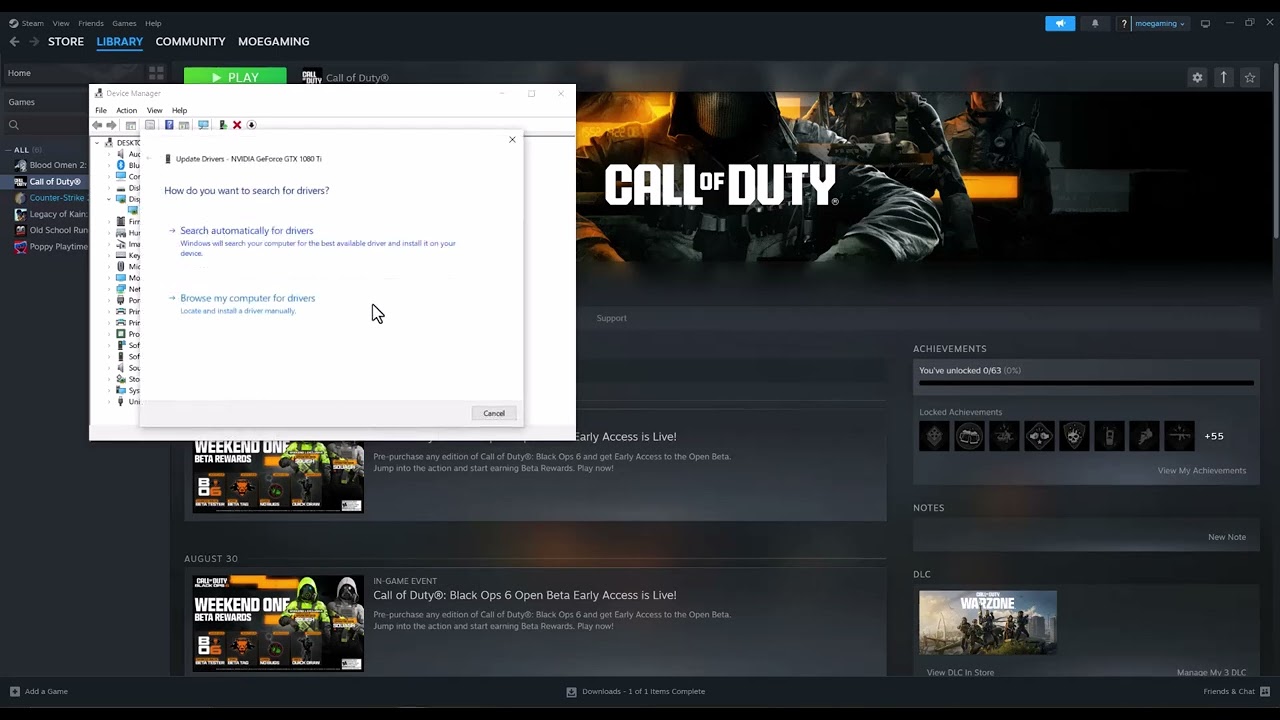Image resolution: width=1280 pixels, height=720 pixels.
Task: Open the Steam notifications bell
Action: 1095,23
